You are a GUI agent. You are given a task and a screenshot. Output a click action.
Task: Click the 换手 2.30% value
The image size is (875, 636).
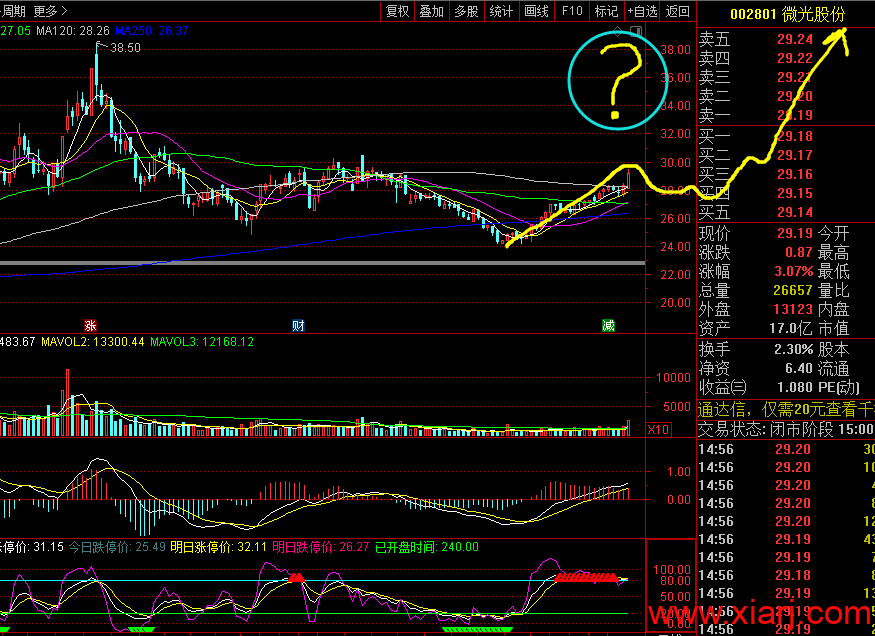click(794, 349)
